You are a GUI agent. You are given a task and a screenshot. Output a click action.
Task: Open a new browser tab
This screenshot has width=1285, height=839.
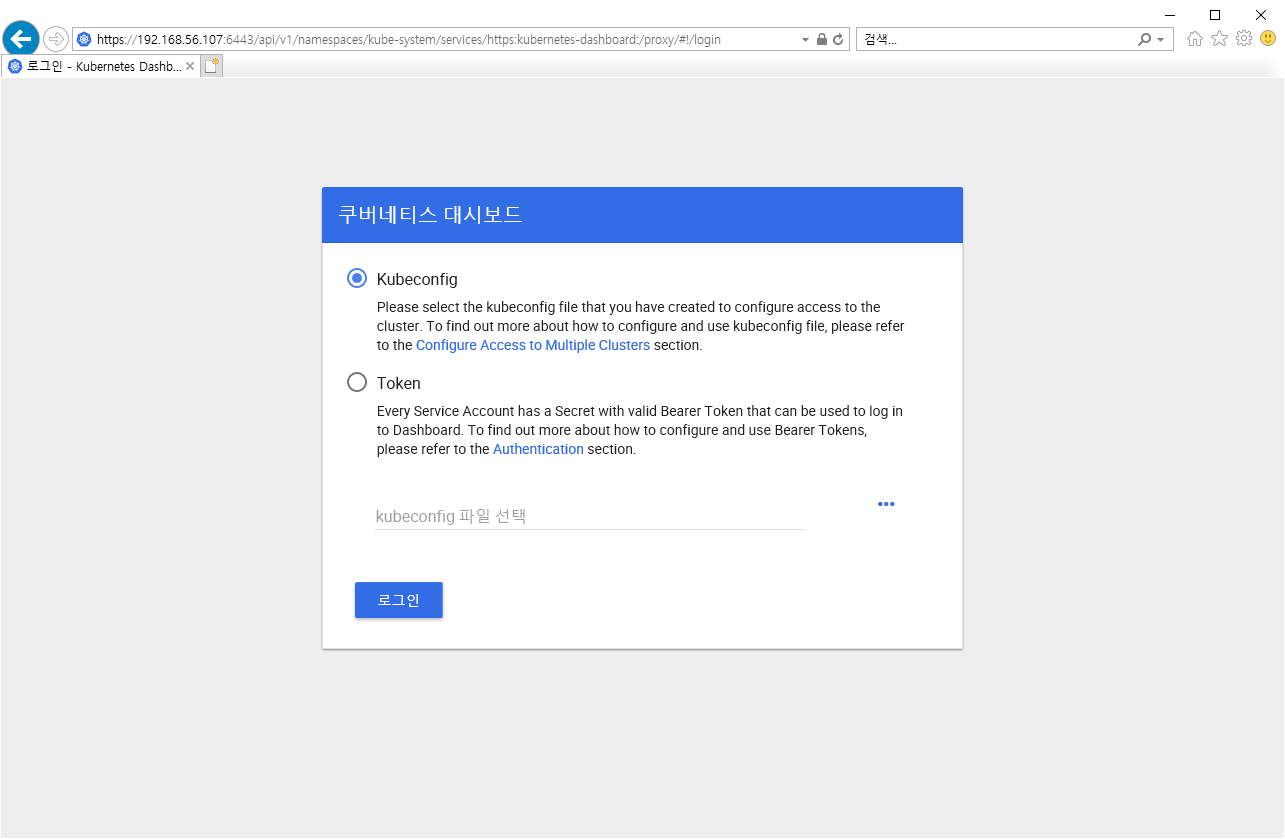pyautogui.click(x=212, y=67)
